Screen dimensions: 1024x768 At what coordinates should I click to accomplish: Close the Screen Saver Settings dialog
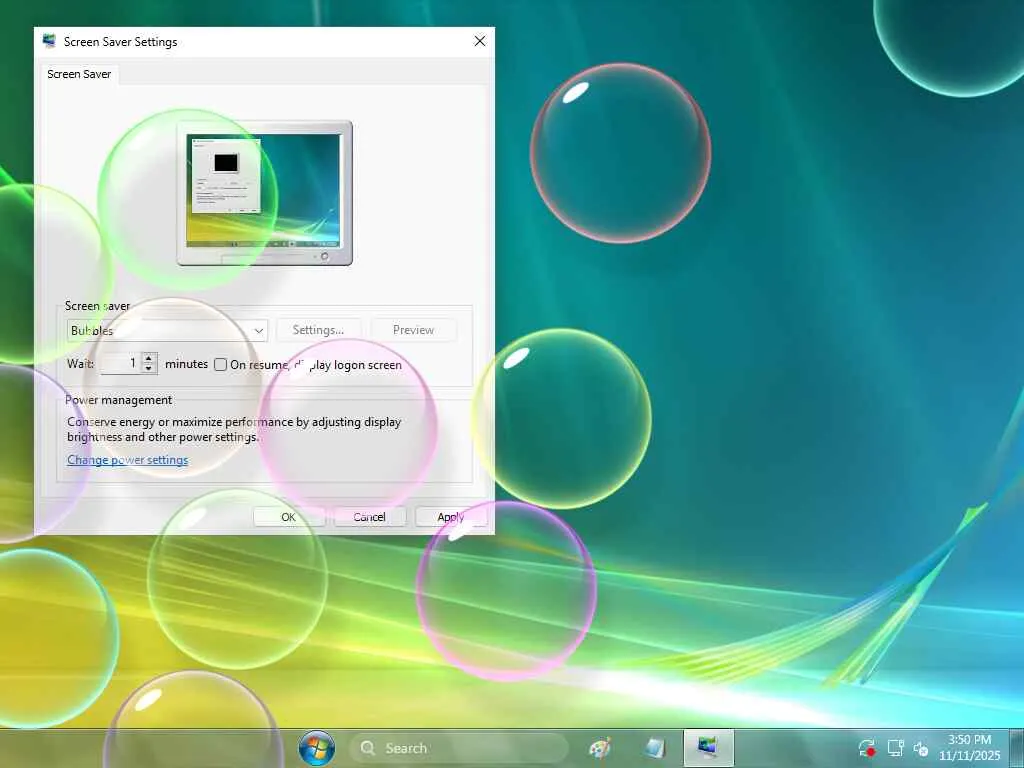point(479,41)
